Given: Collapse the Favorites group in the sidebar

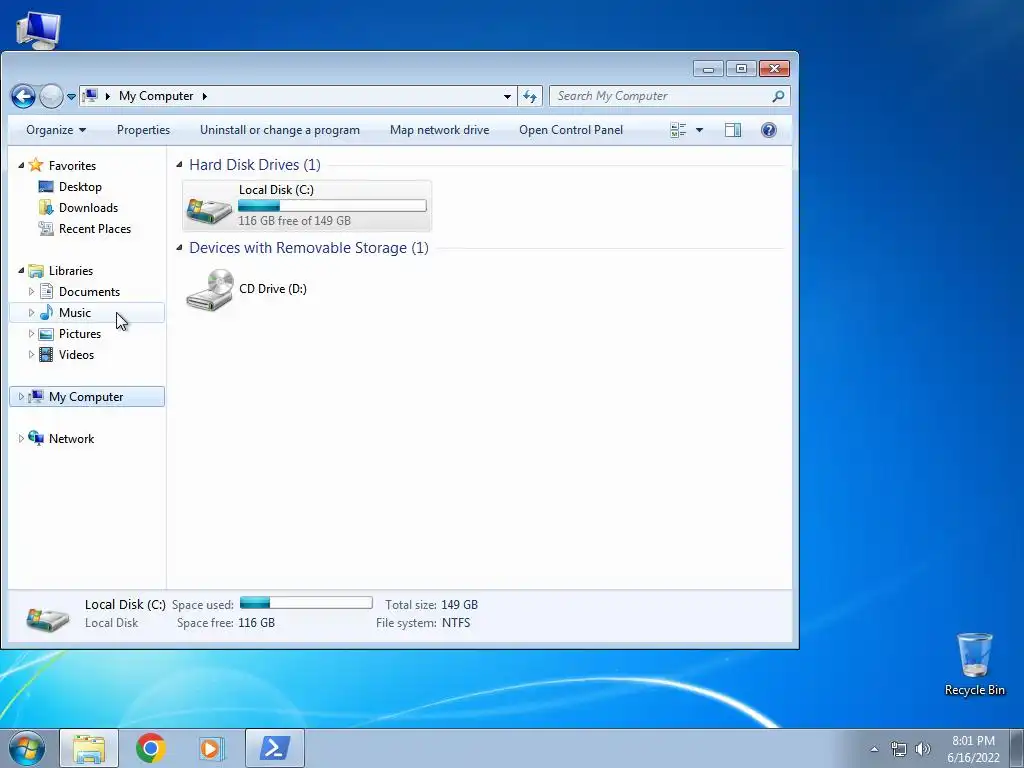Looking at the screenshot, I should 21,165.
